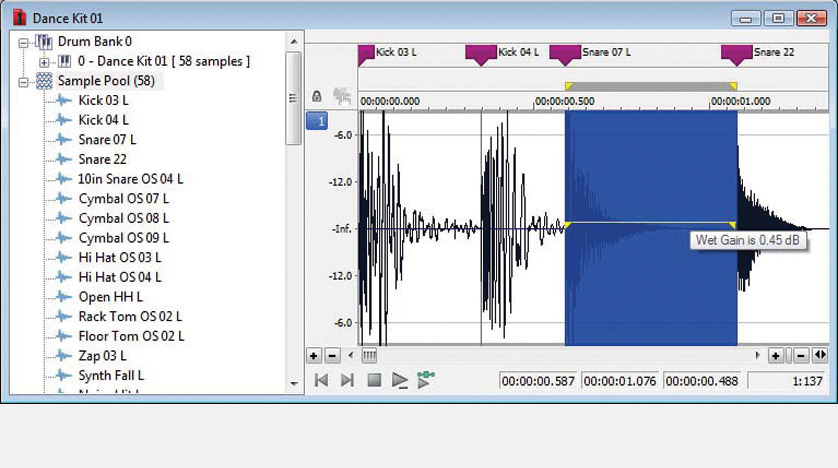
Task: Collapse the Drum Bank 0 tree node
Action: (x=25, y=42)
